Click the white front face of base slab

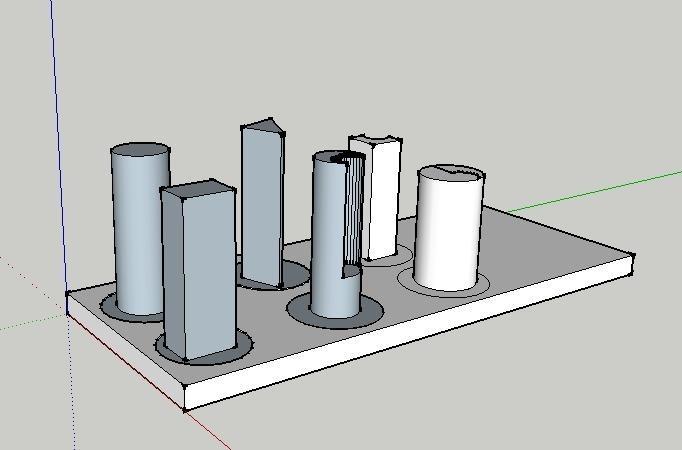(407, 333)
